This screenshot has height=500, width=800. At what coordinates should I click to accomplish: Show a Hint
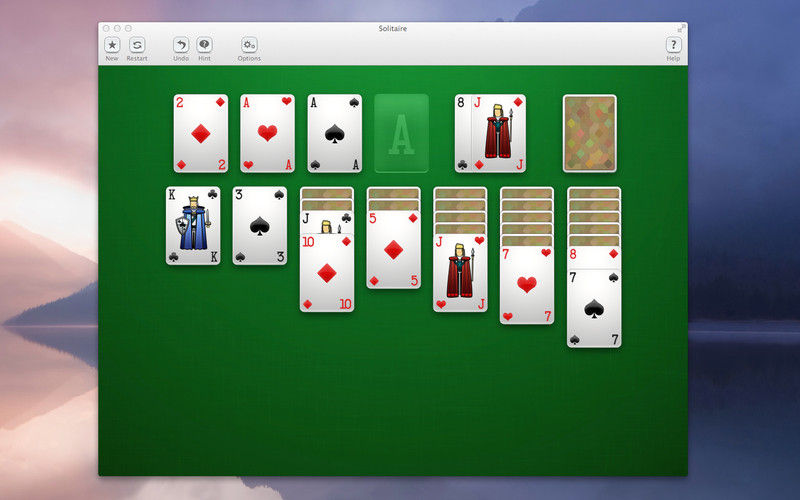click(x=204, y=45)
